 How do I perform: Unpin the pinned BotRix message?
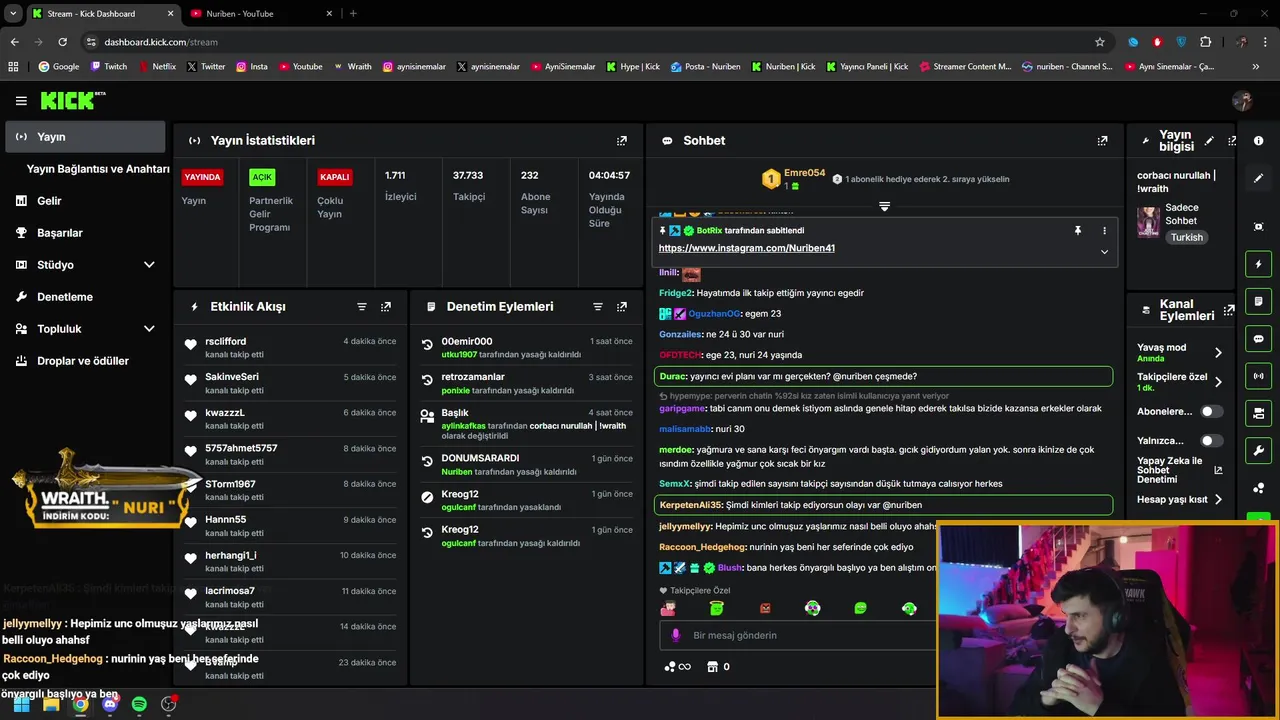pos(1078,230)
